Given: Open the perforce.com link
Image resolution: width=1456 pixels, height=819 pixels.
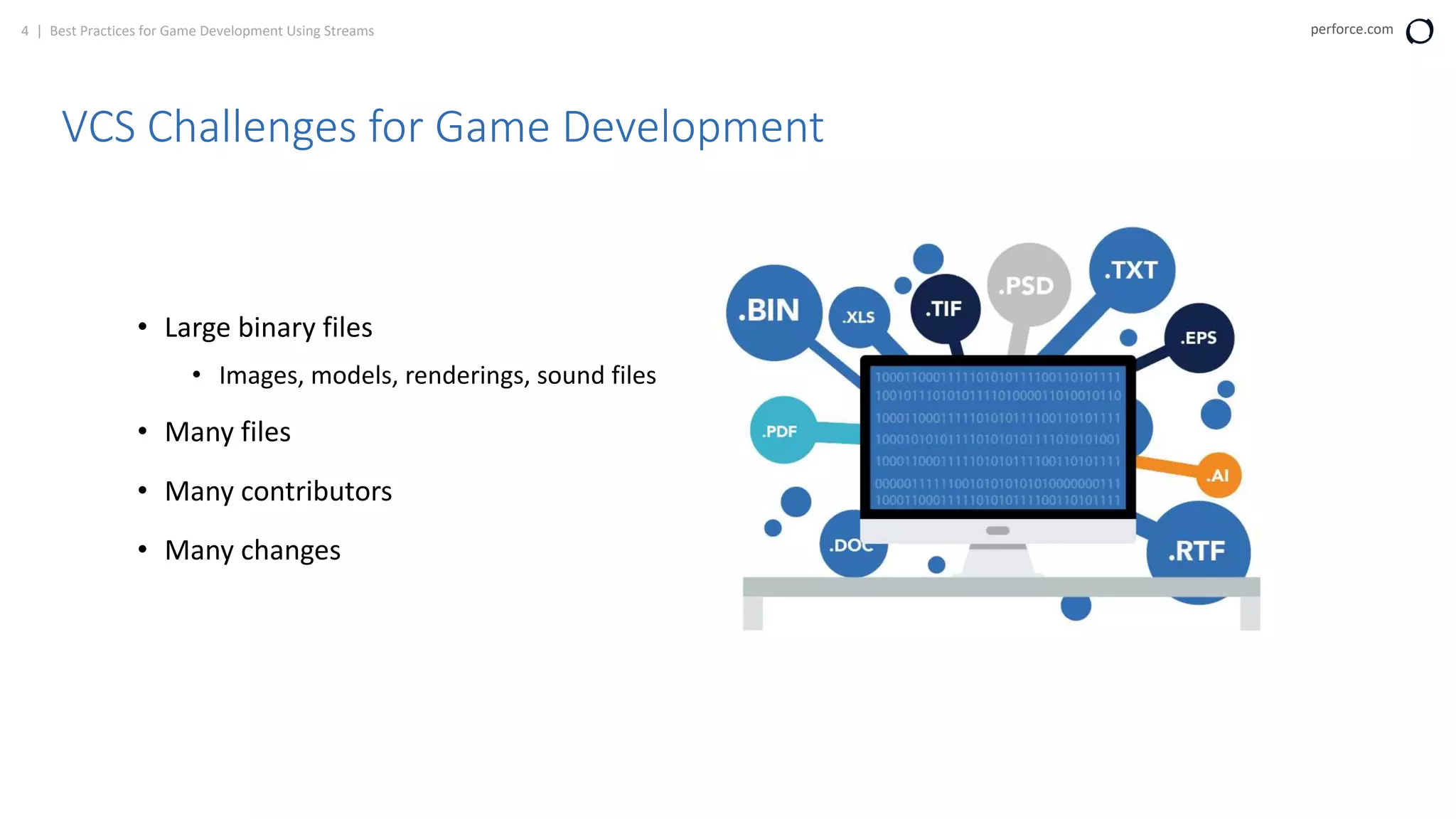Looking at the screenshot, I should [1351, 29].
